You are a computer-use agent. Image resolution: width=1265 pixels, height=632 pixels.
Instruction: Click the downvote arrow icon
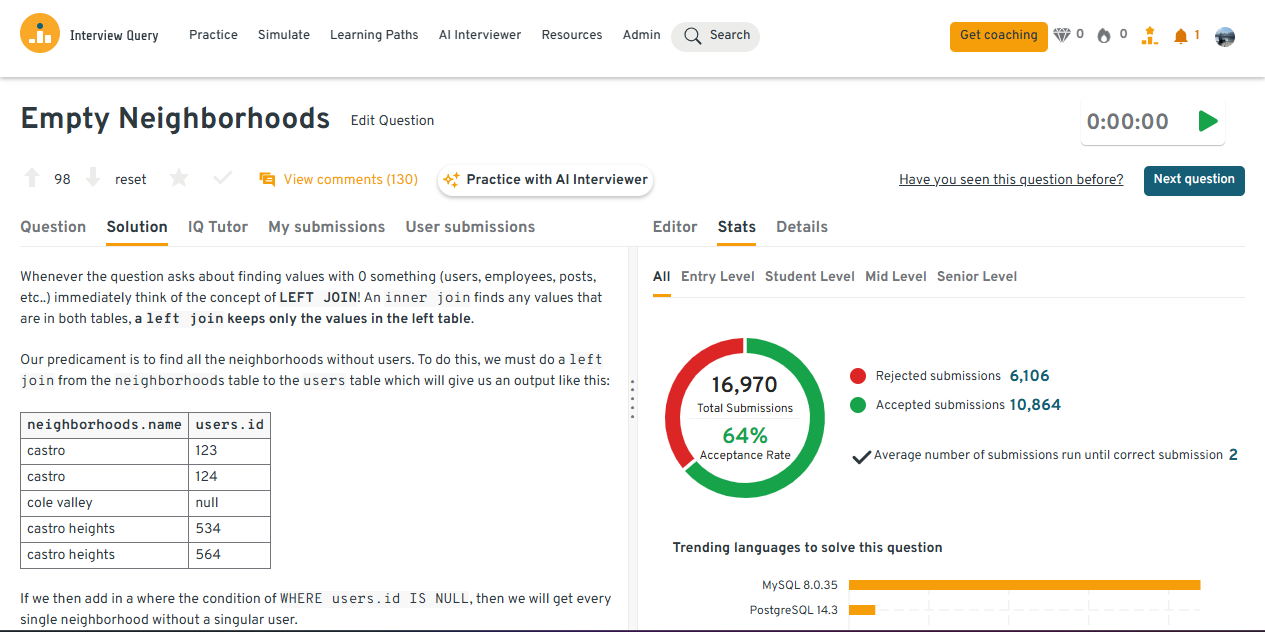pyautogui.click(x=93, y=179)
